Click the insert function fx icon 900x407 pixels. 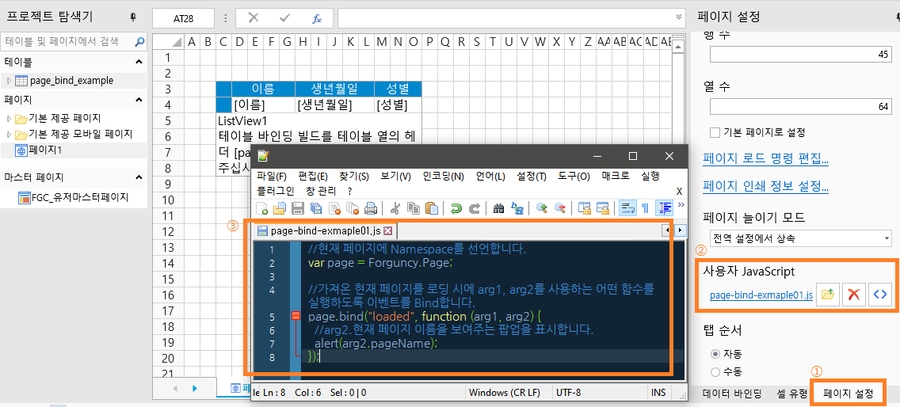316,18
